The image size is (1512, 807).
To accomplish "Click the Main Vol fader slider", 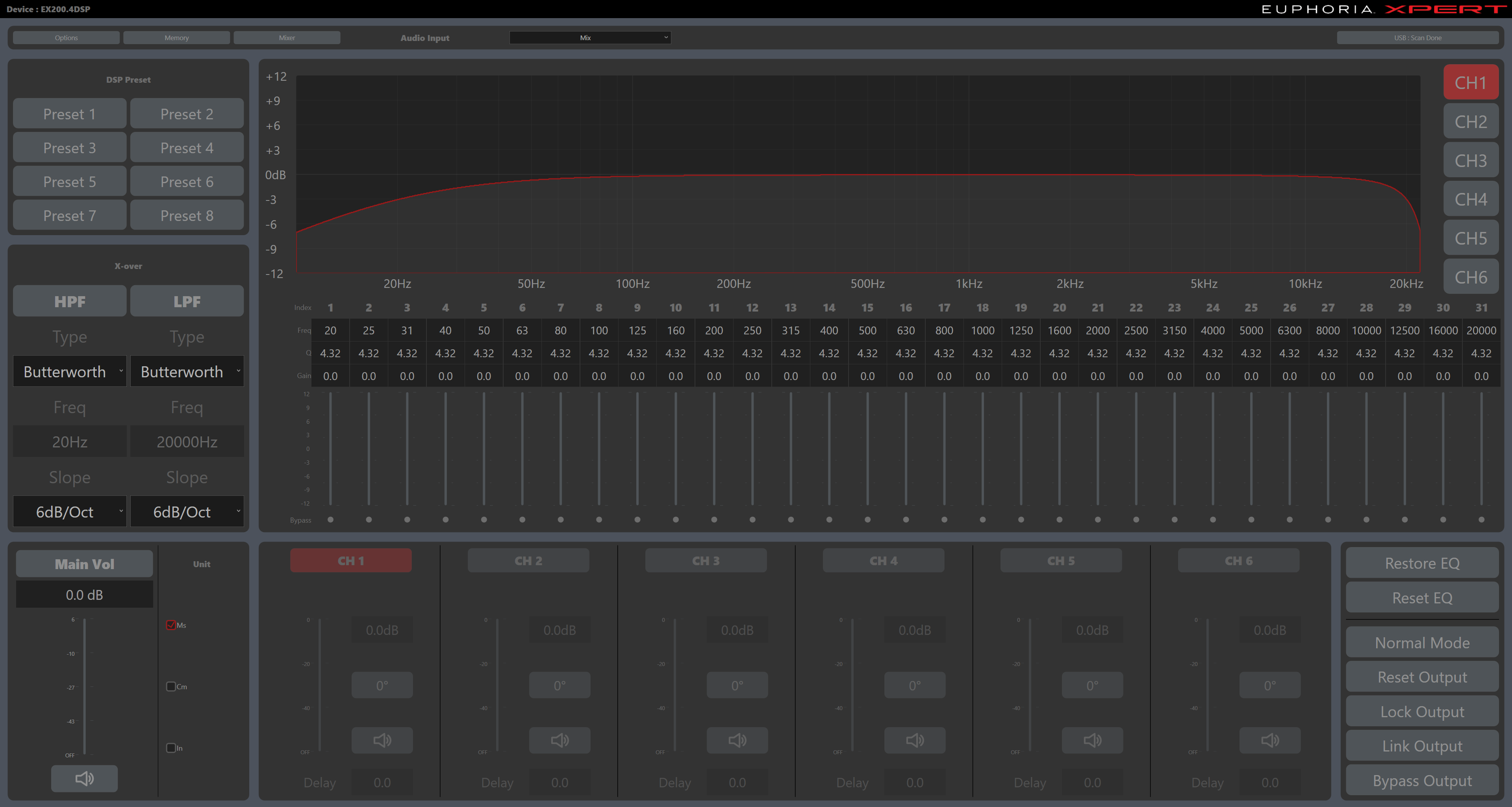I will [85, 687].
